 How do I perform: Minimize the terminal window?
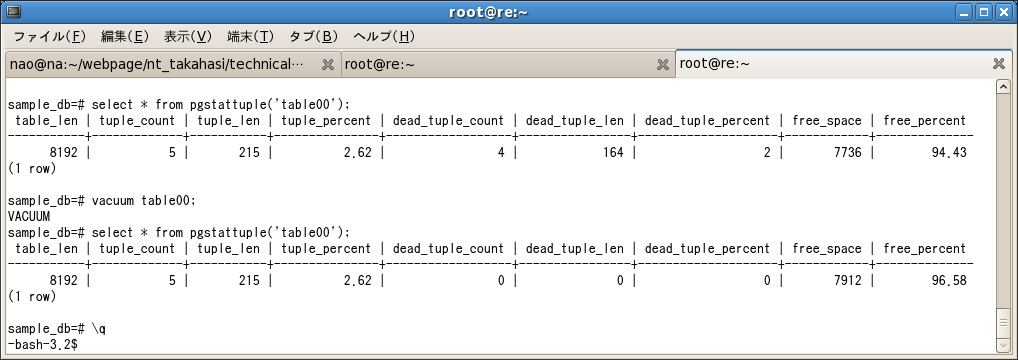click(x=965, y=12)
